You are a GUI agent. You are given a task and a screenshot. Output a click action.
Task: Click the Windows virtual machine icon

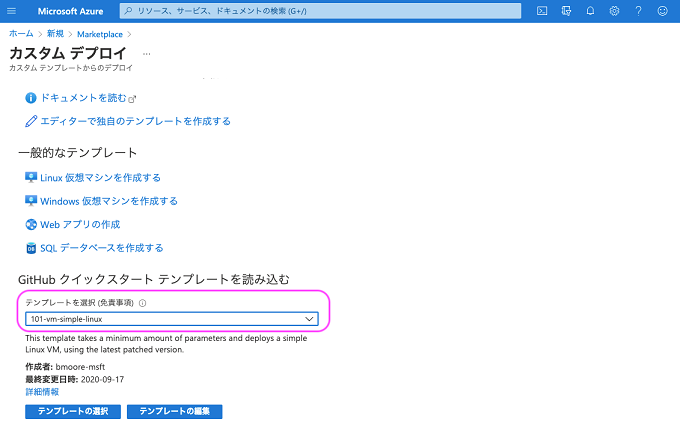[31, 201]
